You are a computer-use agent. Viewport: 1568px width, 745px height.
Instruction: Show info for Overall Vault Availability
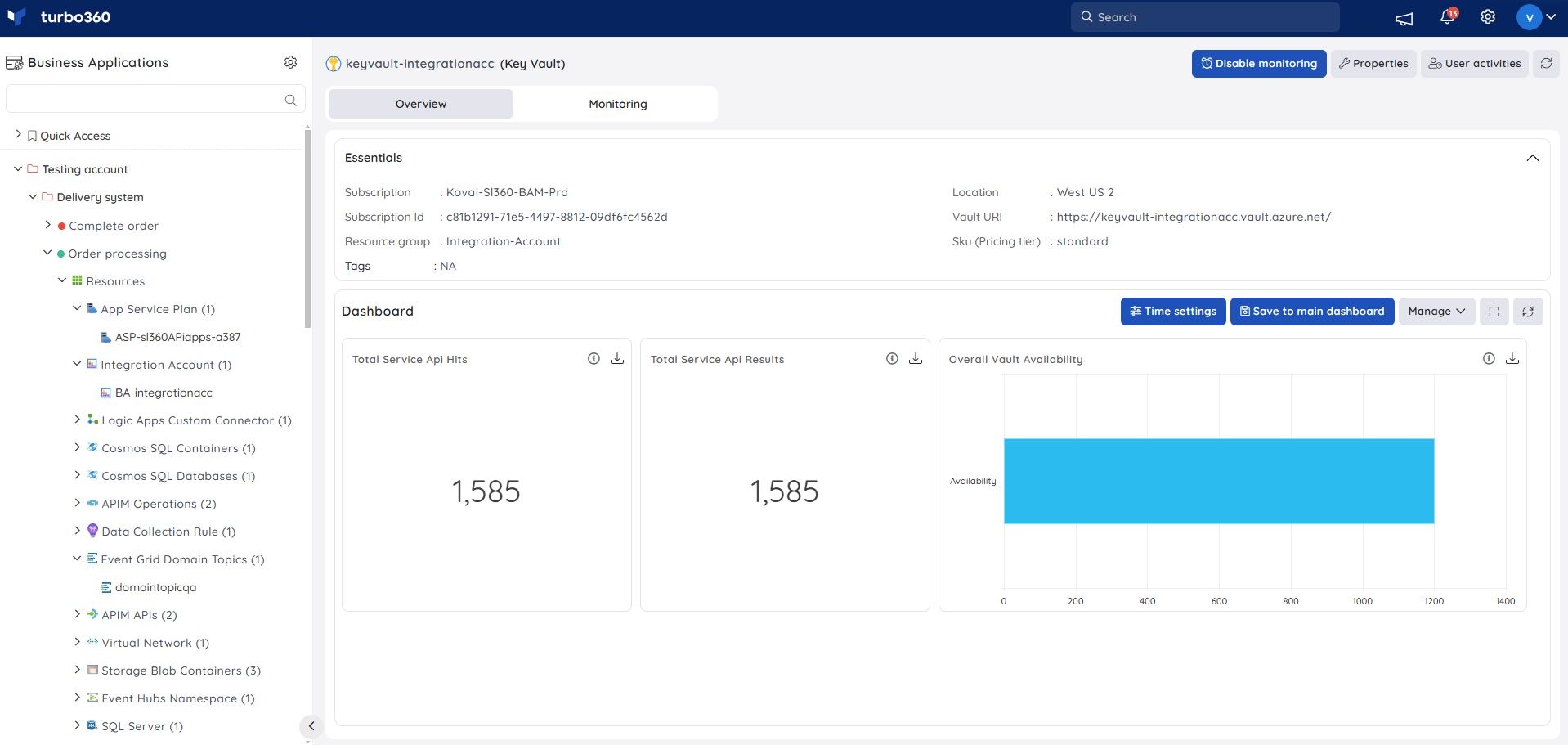[1489, 359]
